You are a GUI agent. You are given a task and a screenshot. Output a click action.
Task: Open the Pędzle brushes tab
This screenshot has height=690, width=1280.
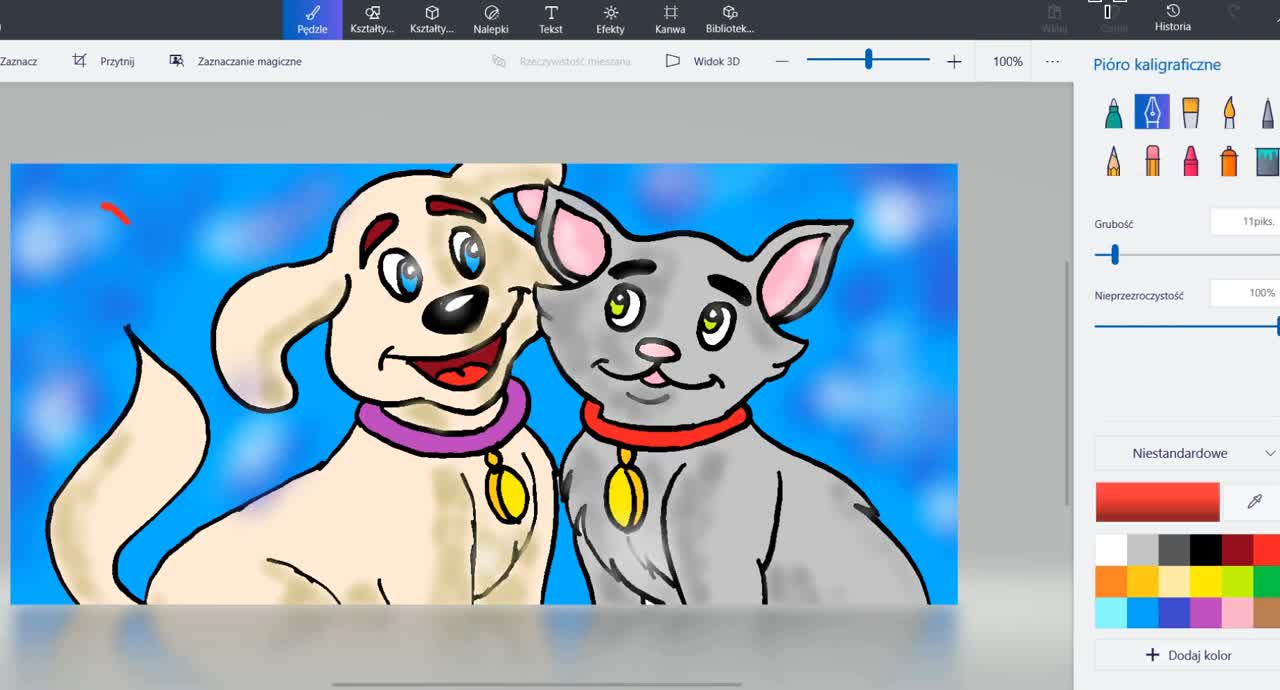(312, 19)
